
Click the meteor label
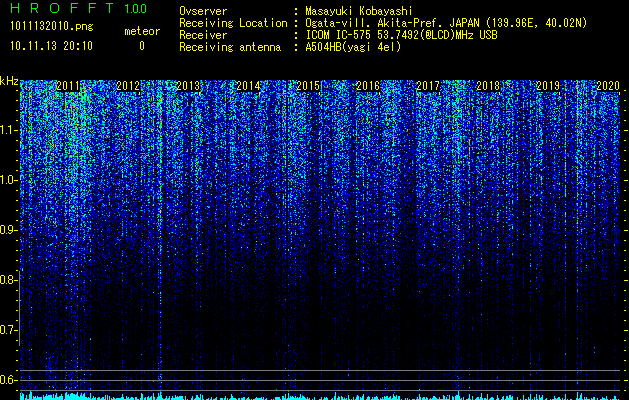[x=142, y=31]
